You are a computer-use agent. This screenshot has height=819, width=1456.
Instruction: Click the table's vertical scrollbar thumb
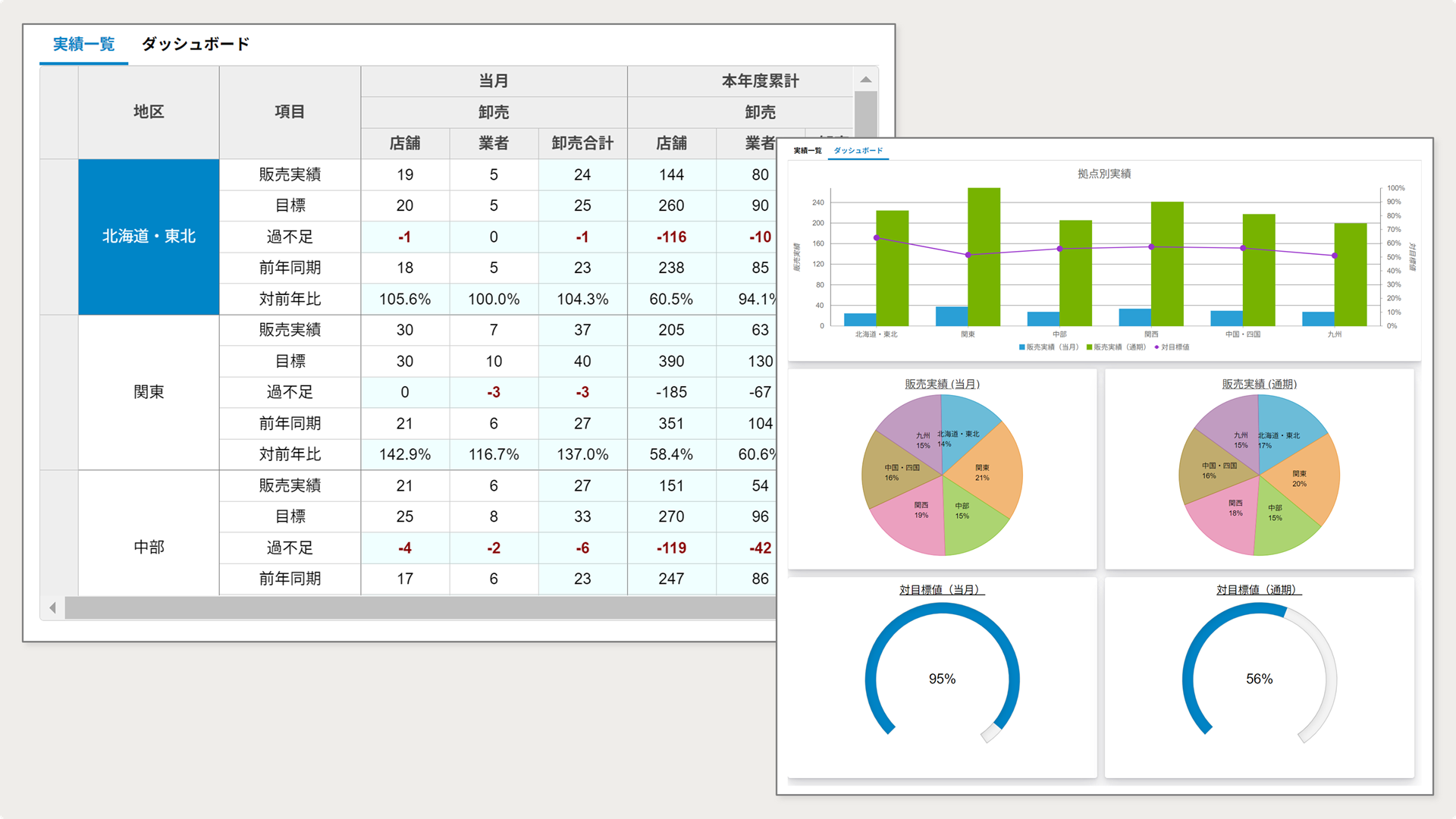(x=865, y=114)
